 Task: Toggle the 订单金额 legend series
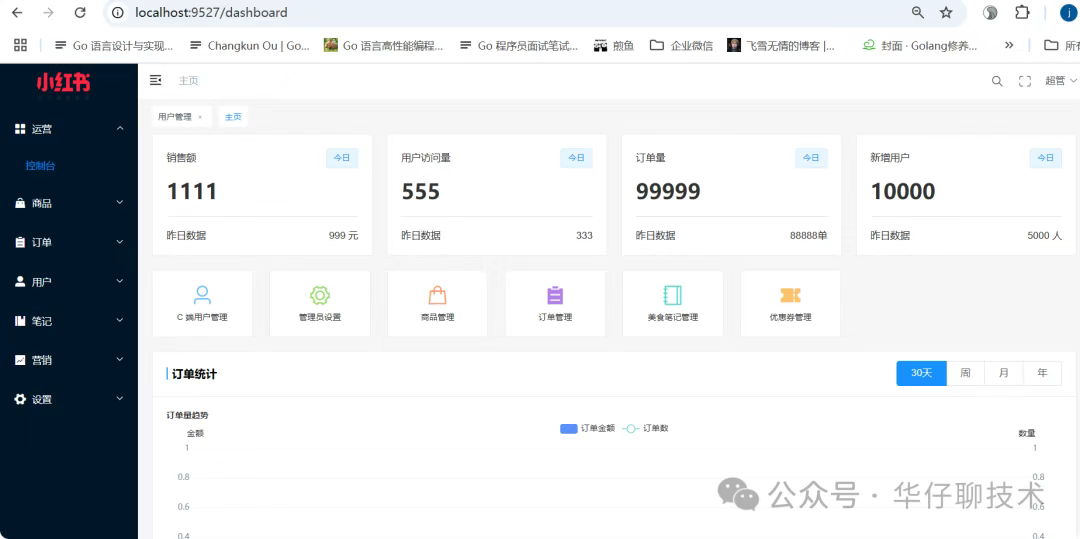[588, 428]
